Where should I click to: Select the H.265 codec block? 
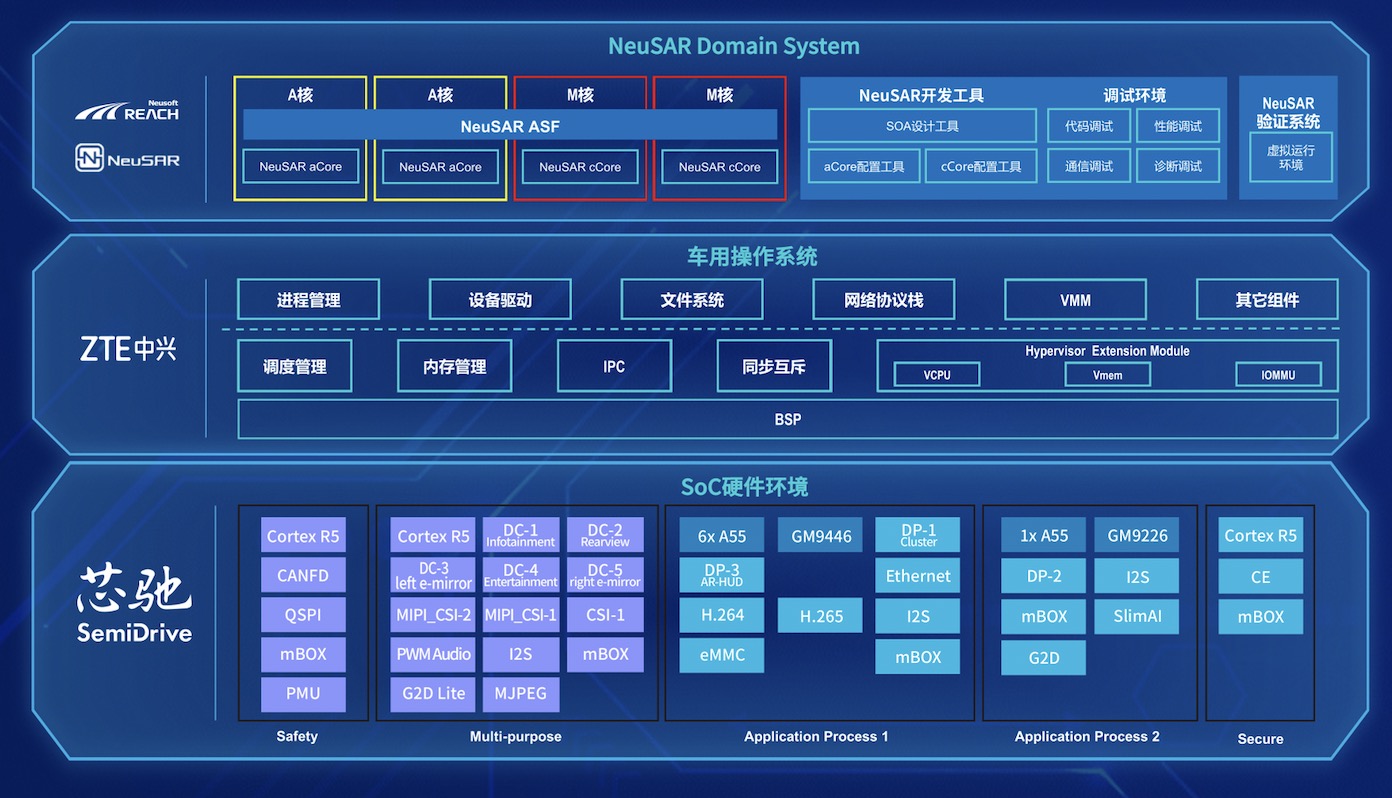[x=820, y=616]
